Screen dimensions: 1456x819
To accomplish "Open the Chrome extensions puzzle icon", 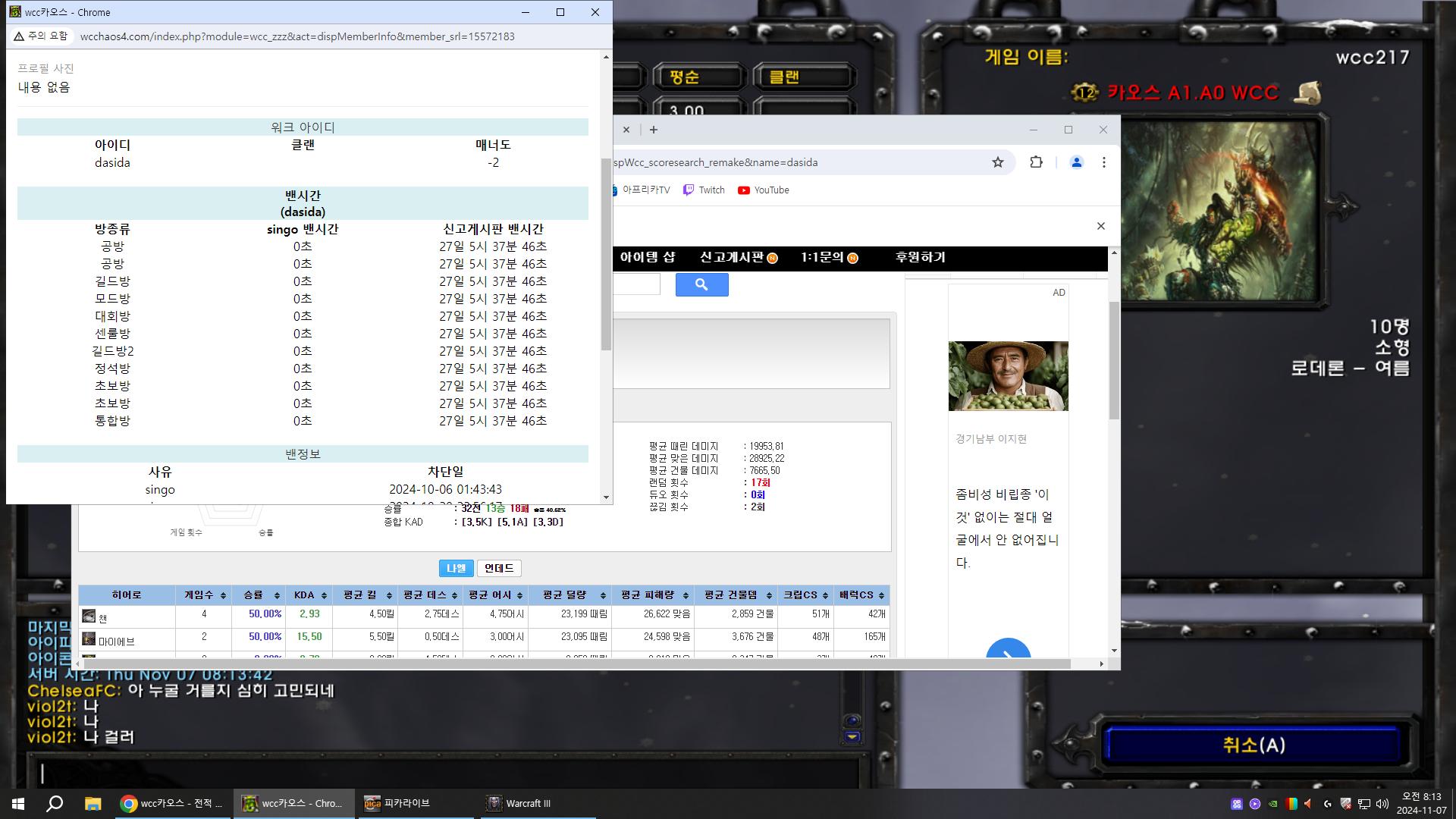I will click(1036, 162).
